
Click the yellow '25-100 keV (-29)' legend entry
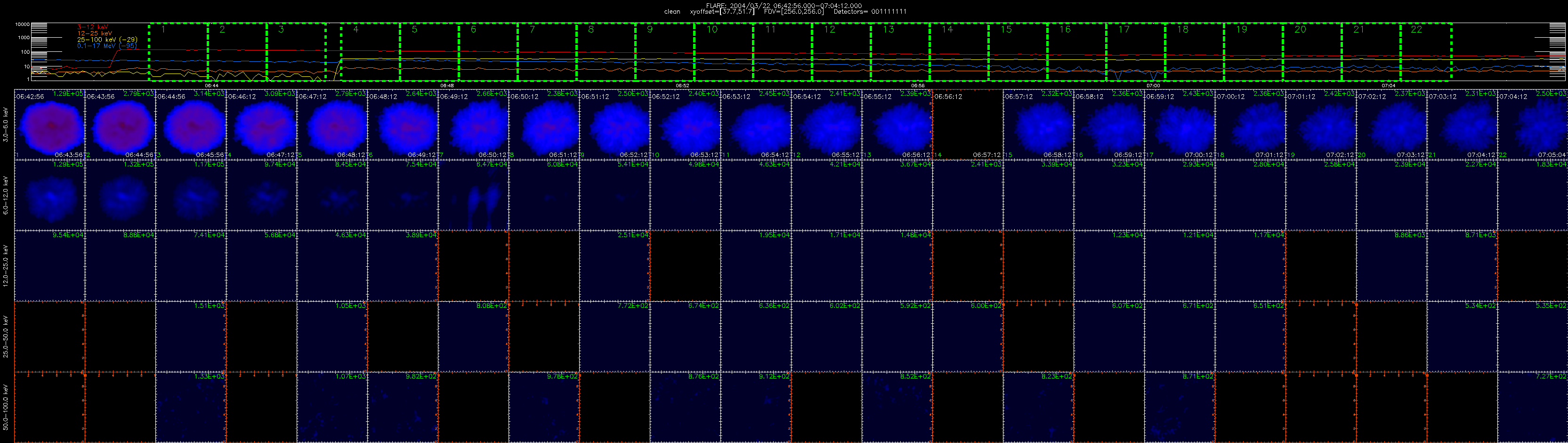pyautogui.click(x=107, y=40)
